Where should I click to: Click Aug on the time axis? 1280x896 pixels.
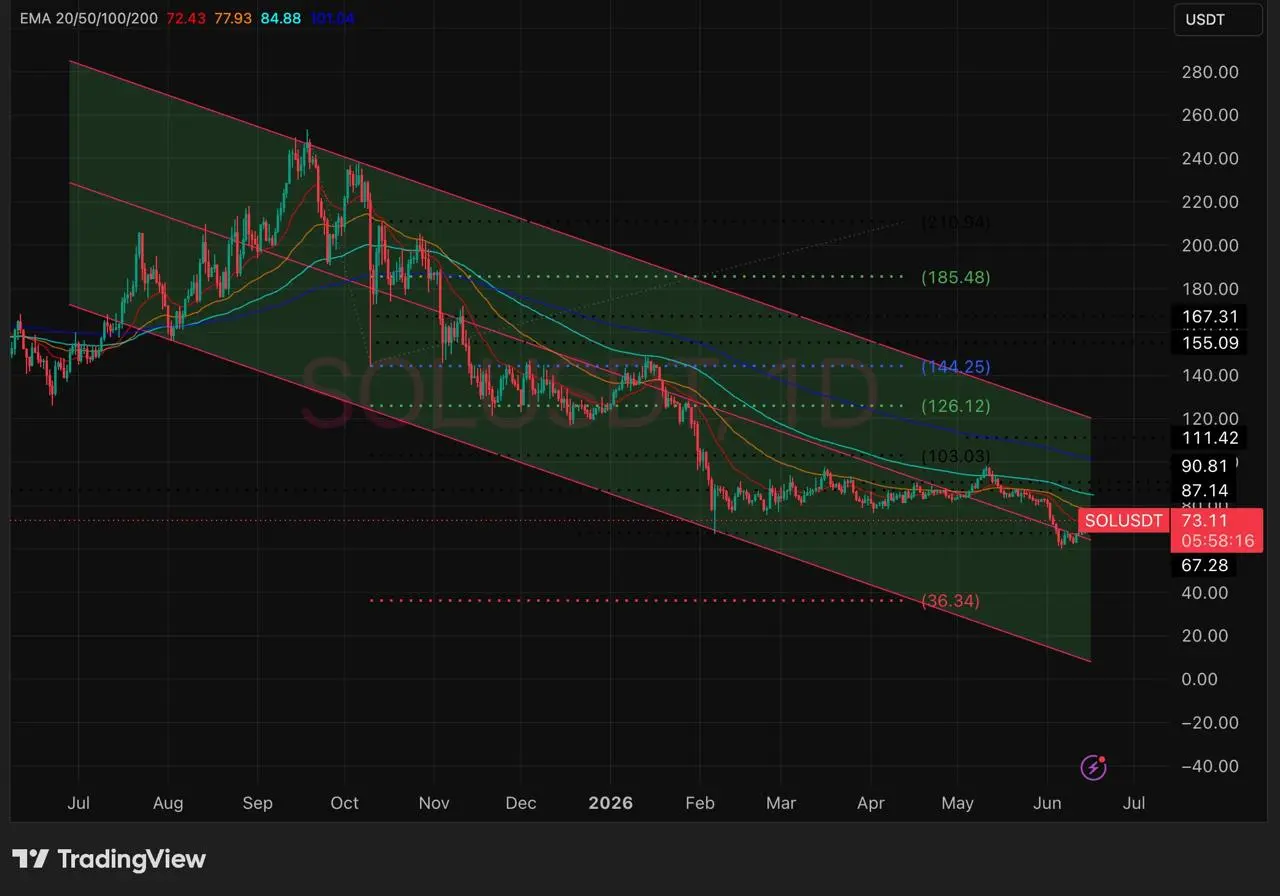click(x=168, y=803)
